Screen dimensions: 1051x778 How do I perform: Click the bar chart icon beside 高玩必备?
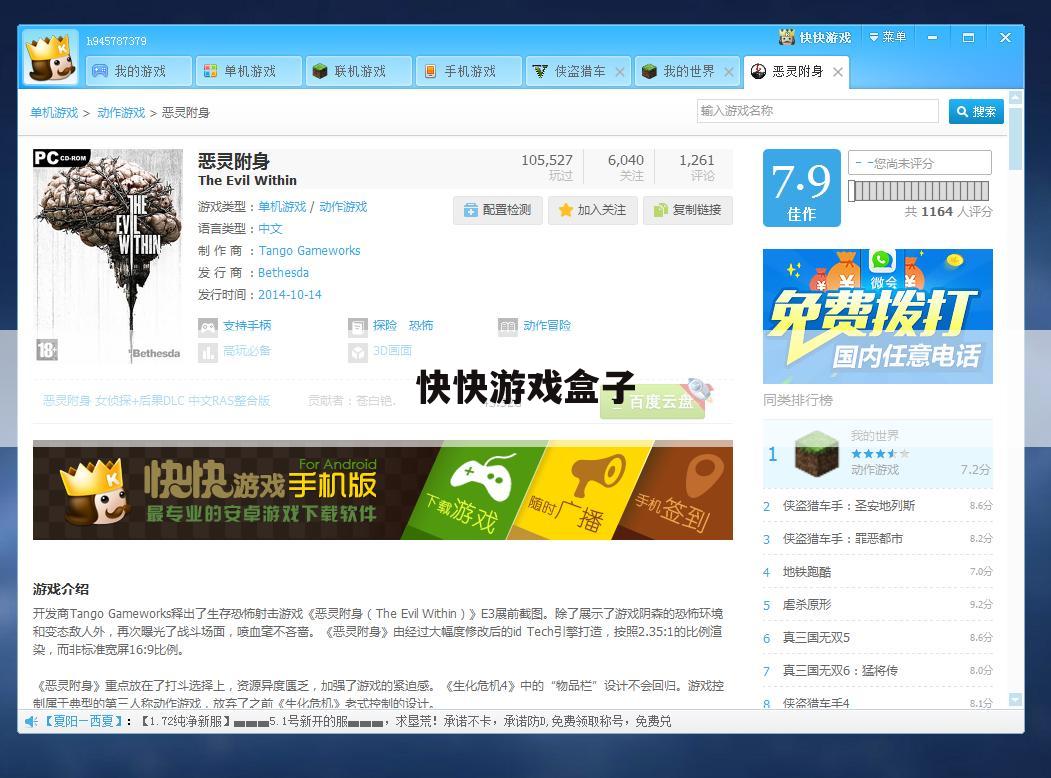click(208, 352)
